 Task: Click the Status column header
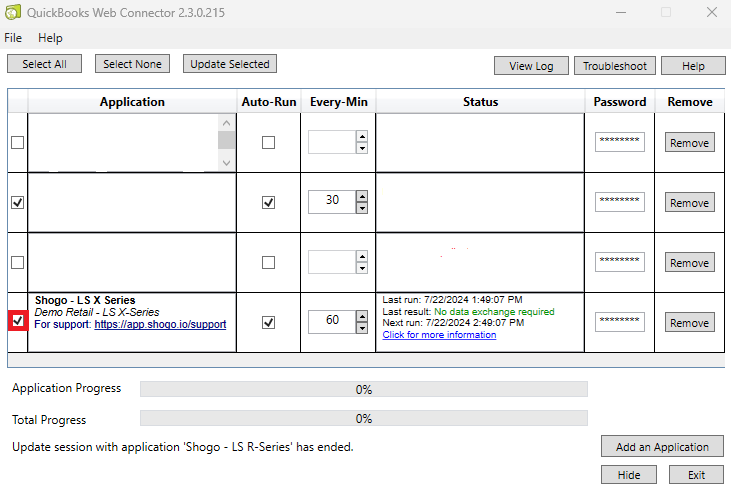coord(480,102)
